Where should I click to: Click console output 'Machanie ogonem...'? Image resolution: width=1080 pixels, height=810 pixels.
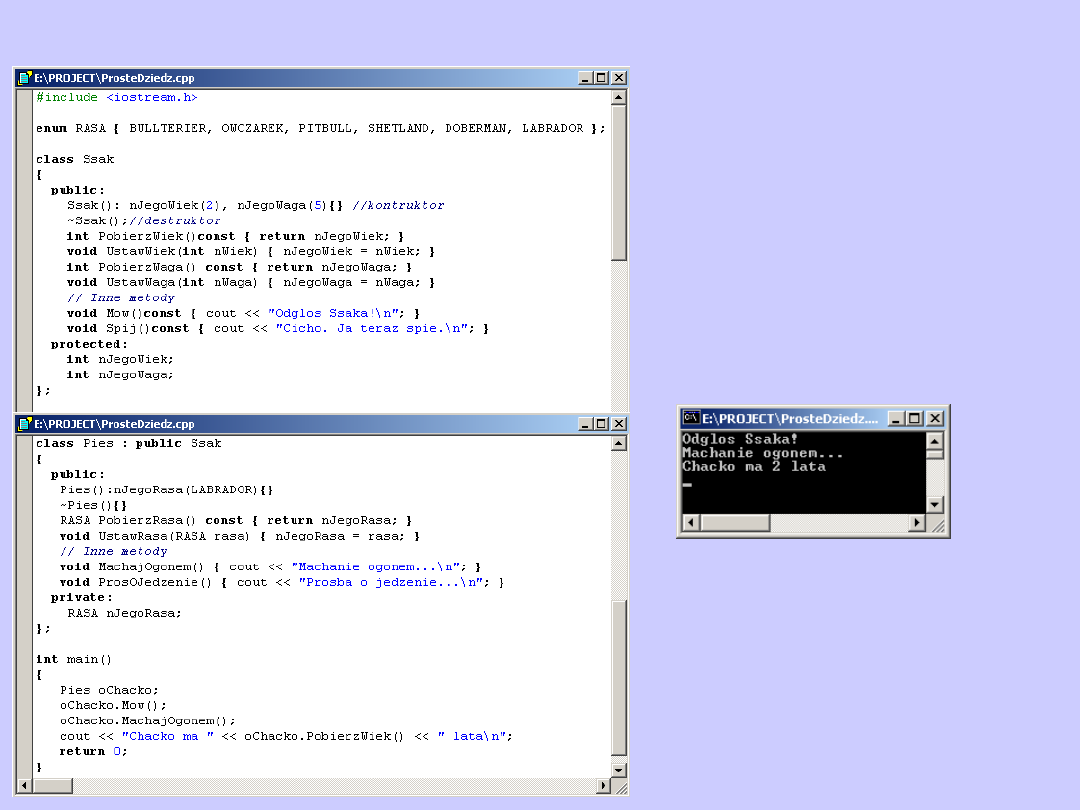[x=762, y=453]
